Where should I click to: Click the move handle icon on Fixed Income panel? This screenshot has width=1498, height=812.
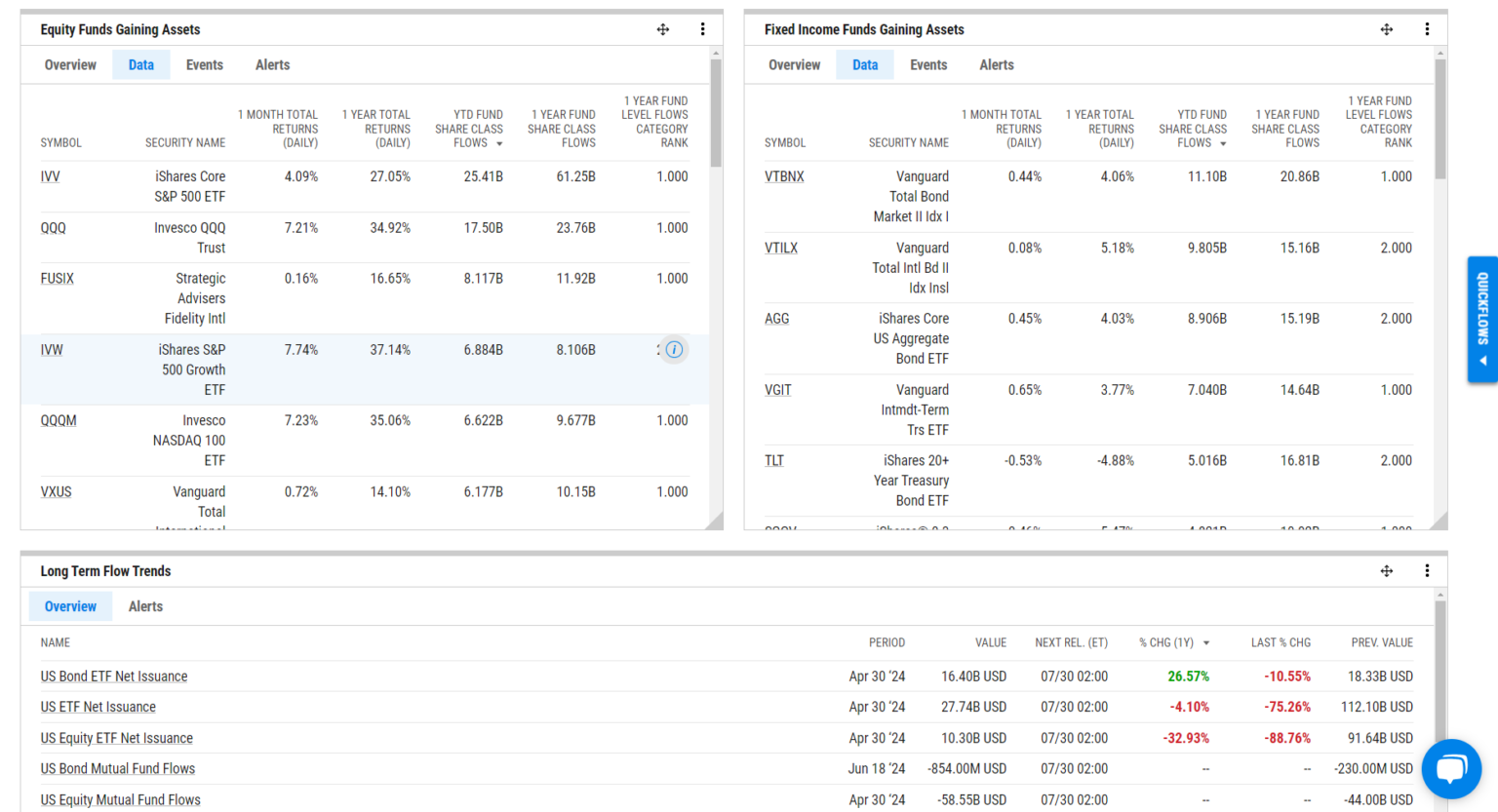click(x=1386, y=29)
